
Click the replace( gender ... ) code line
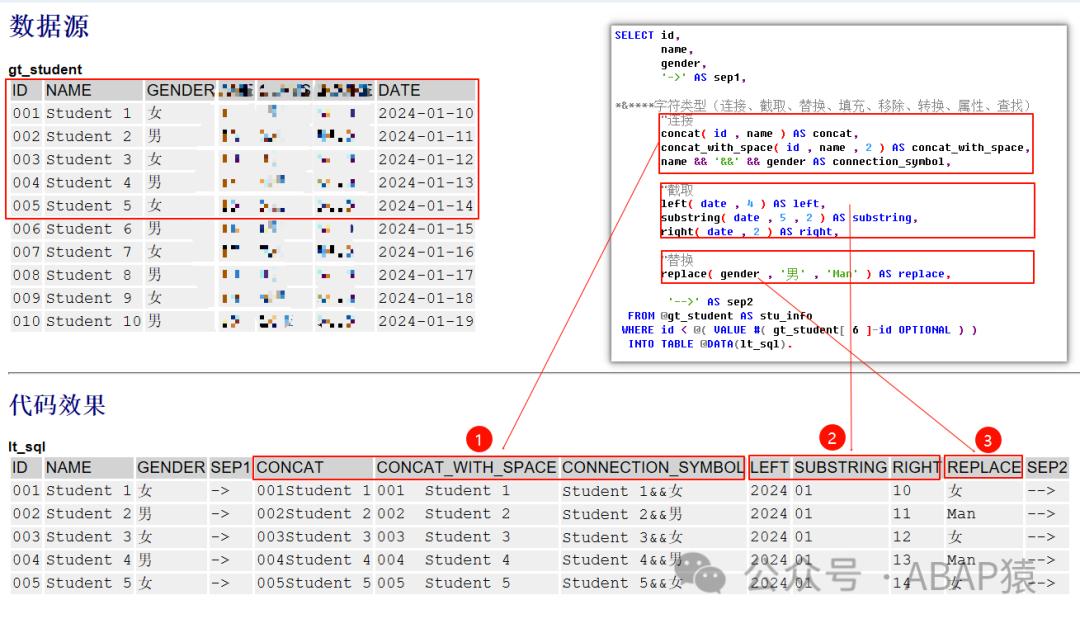(805, 274)
